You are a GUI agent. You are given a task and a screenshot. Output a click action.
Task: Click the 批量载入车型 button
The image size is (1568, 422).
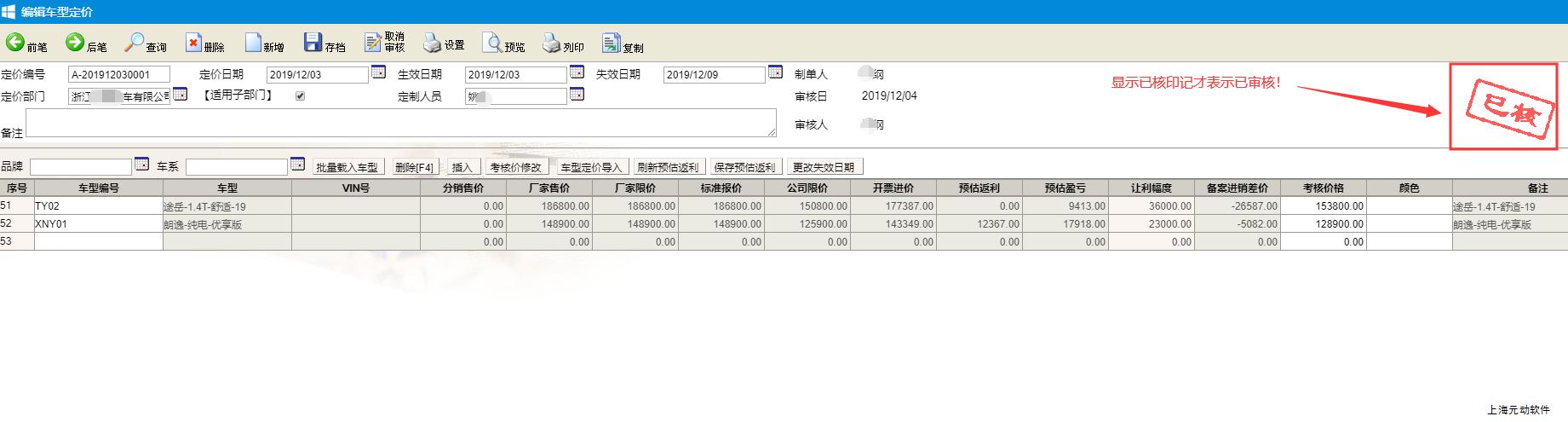pyautogui.click(x=347, y=167)
